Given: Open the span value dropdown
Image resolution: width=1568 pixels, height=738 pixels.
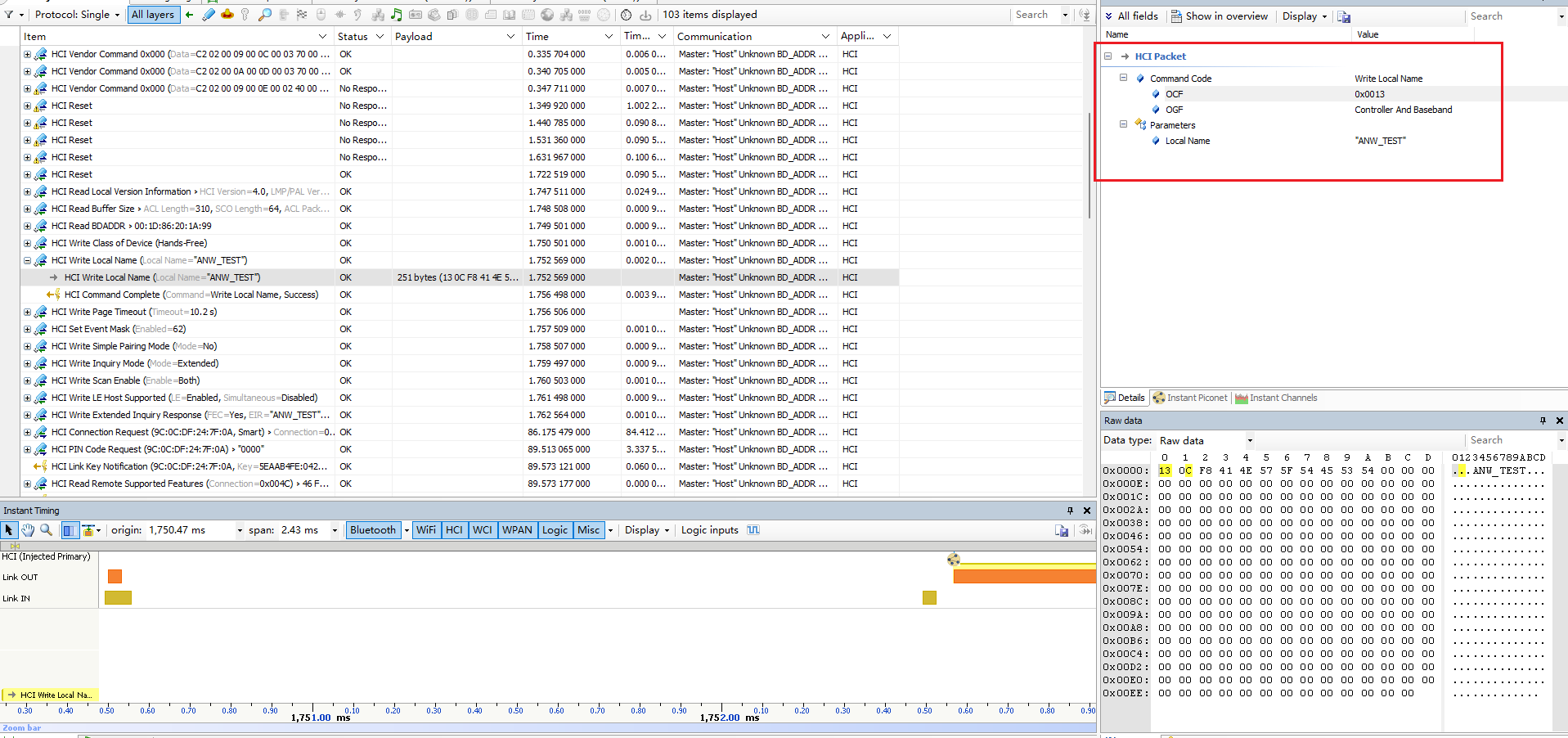Looking at the screenshot, I should 335,530.
